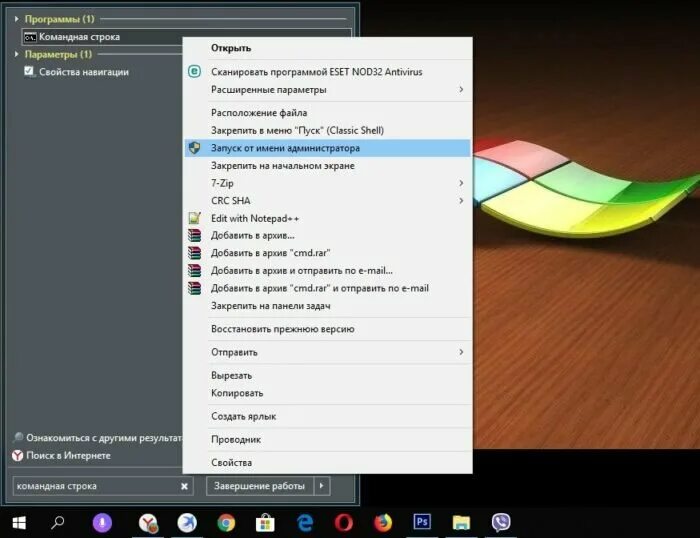Screen dimensions: 700x538
Task: Choose Восстановить прежнюю версию
Action: point(328,329)
